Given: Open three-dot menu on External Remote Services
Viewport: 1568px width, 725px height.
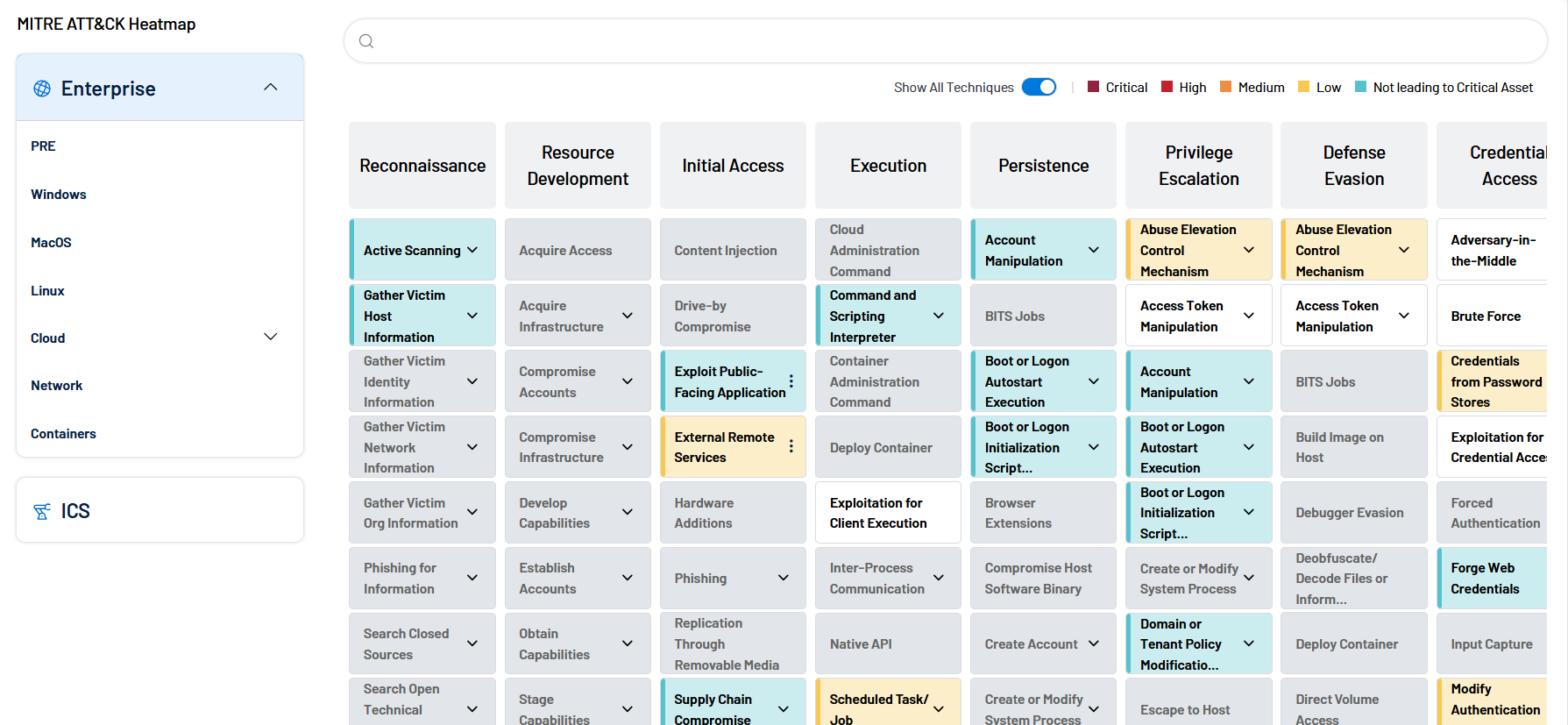Looking at the screenshot, I should coord(791,446).
